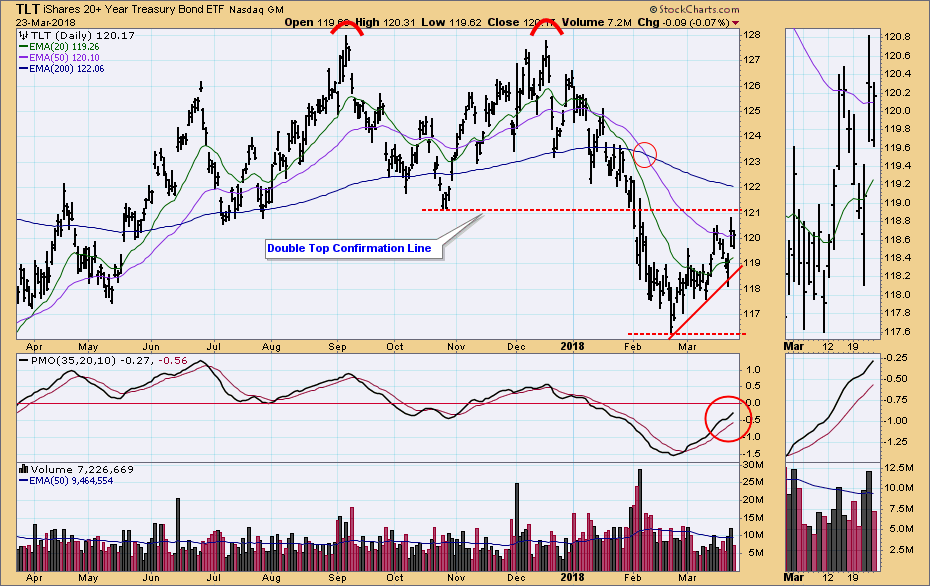Click the red down-arrow change indicator
Image resolution: width=930 pixels, height=586 pixels.
(737, 21)
